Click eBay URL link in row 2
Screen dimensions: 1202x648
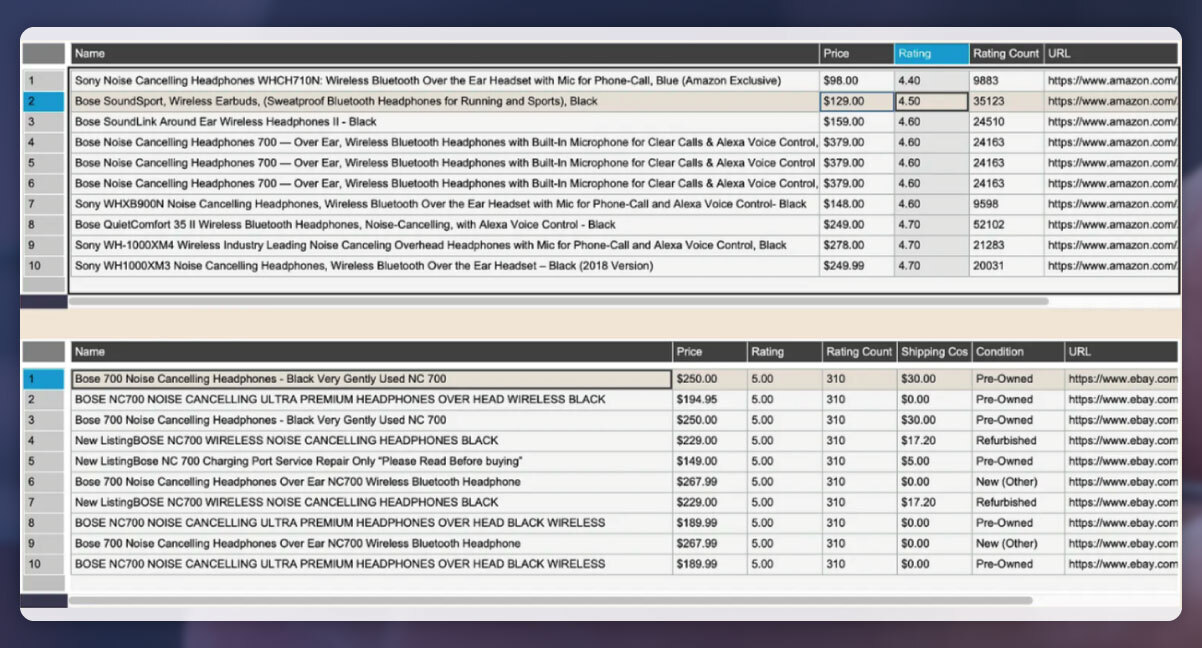(x=1122, y=400)
